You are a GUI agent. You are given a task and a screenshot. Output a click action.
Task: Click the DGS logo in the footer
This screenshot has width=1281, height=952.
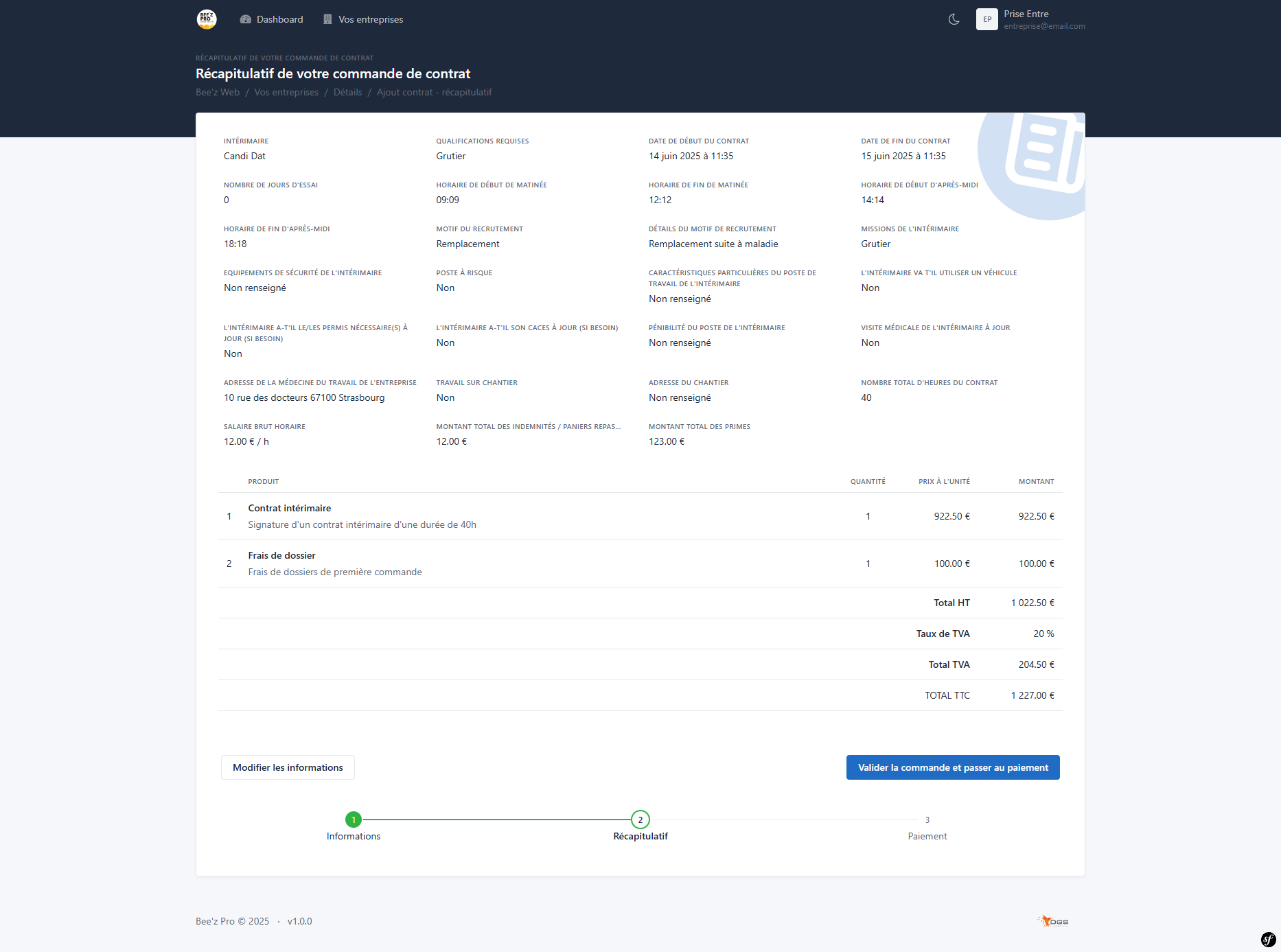pos(1053,921)
